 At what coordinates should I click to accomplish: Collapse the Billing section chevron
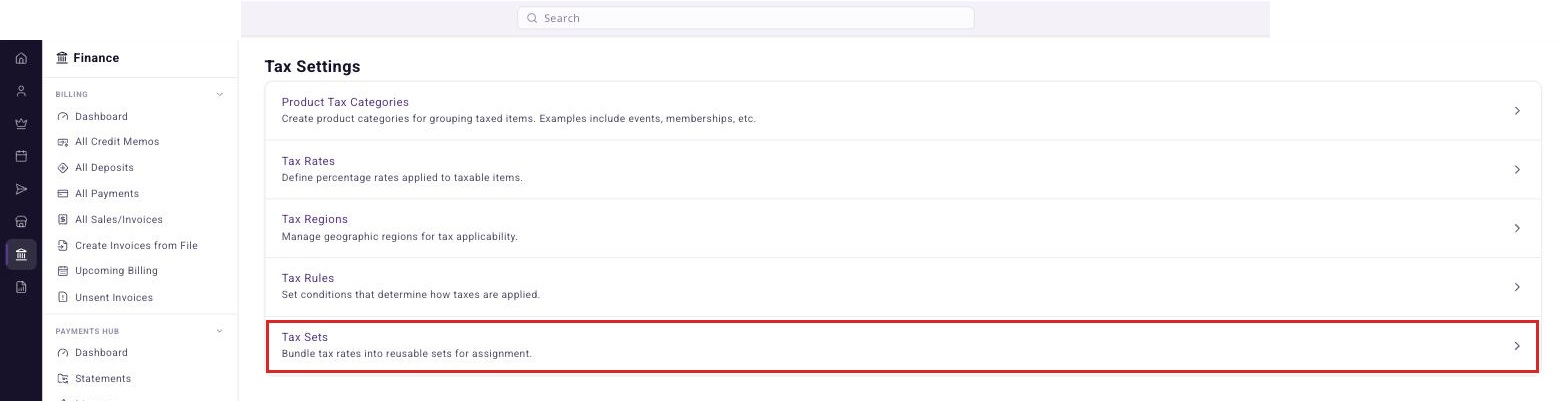click(220, 95)
